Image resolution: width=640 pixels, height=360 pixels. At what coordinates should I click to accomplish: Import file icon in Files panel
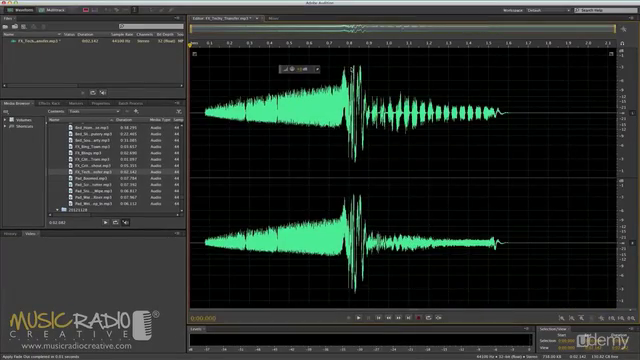(x=15, y=27)
